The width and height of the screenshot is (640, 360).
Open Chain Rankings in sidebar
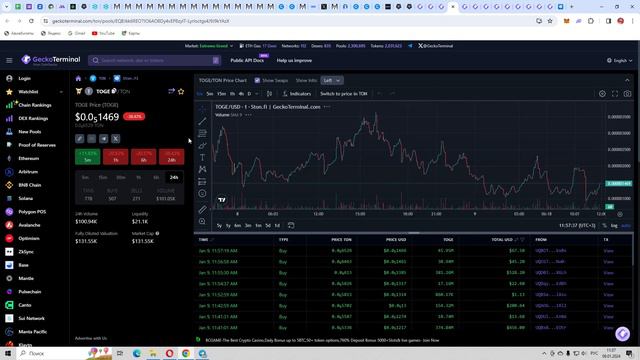(35, 105)
